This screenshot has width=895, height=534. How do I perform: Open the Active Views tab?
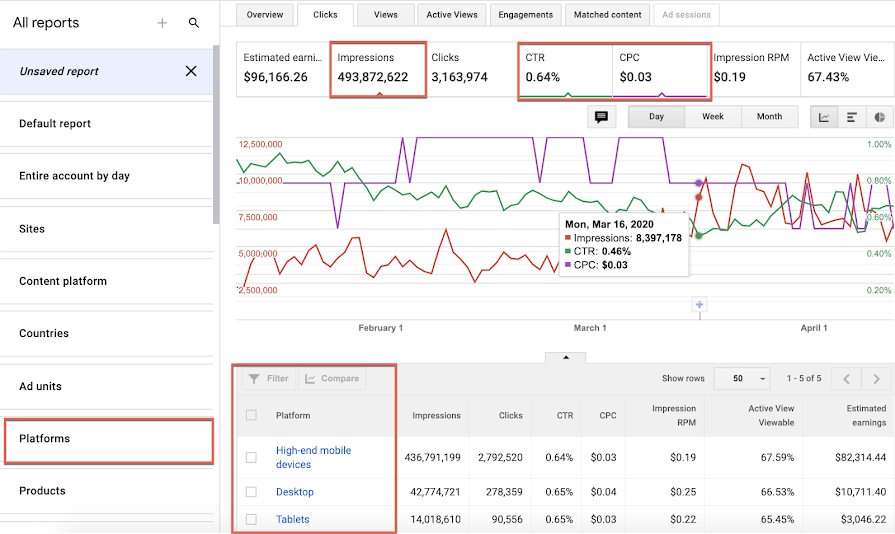tap(452, 15)
